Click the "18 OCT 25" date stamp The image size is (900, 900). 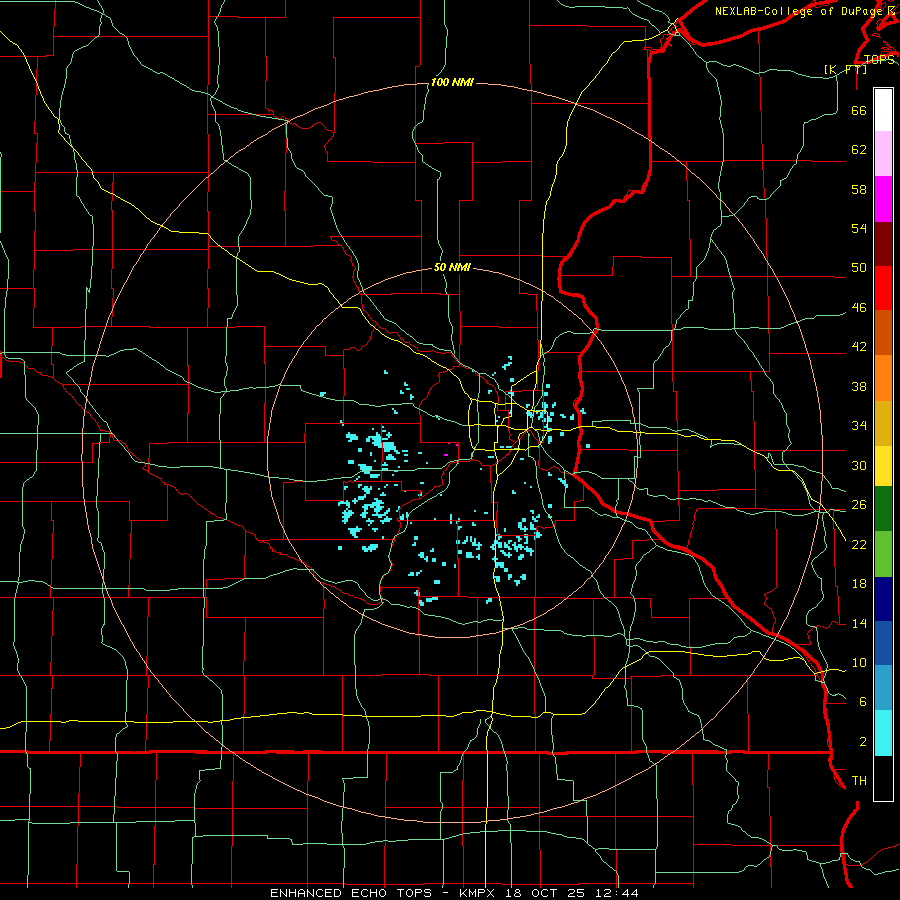tap(544, 893)
